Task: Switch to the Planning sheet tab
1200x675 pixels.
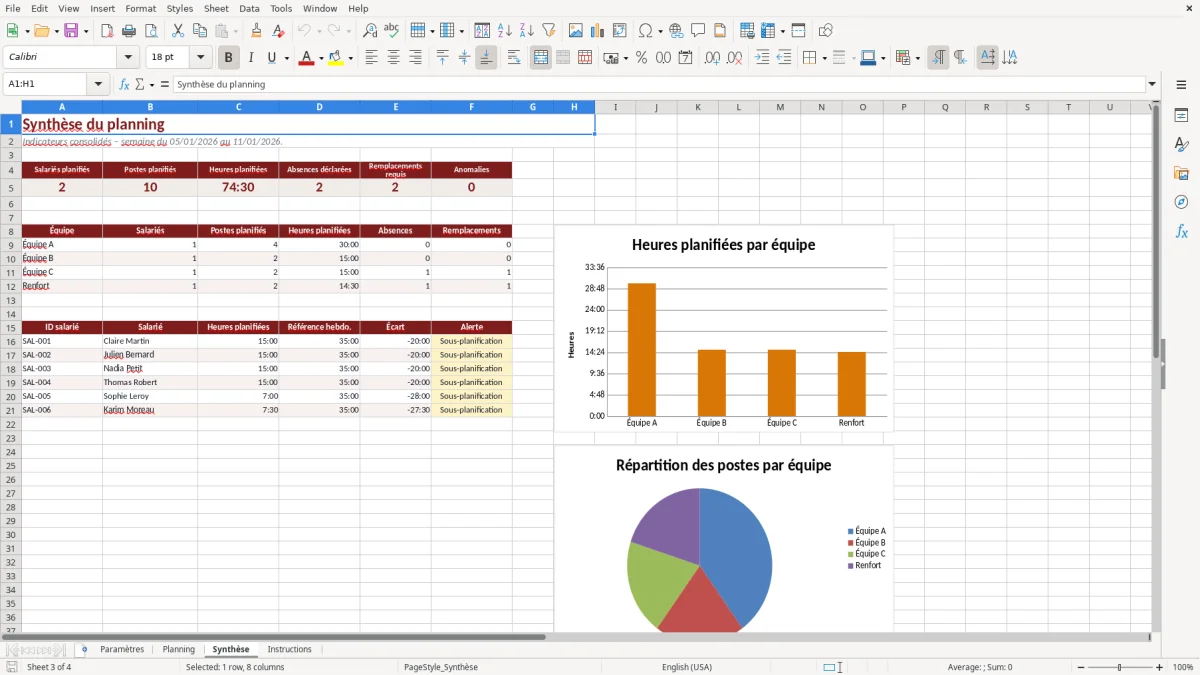Action: (x=179, y=650)
